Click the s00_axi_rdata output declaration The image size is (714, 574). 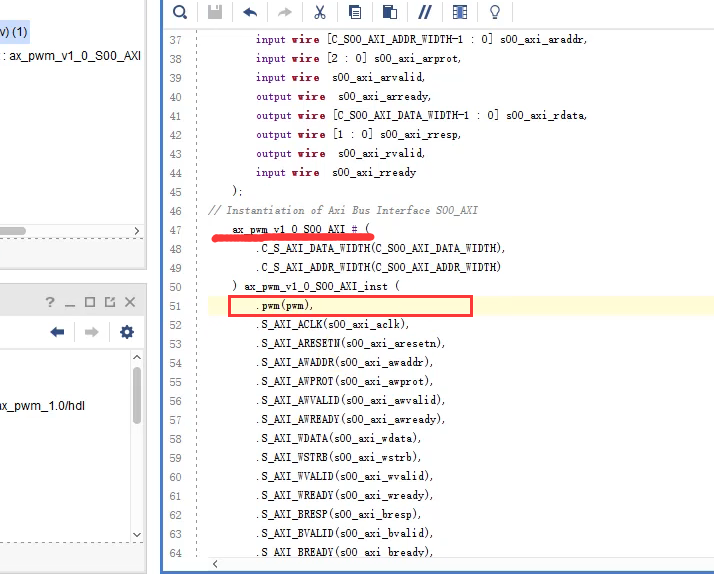(422, 116)
